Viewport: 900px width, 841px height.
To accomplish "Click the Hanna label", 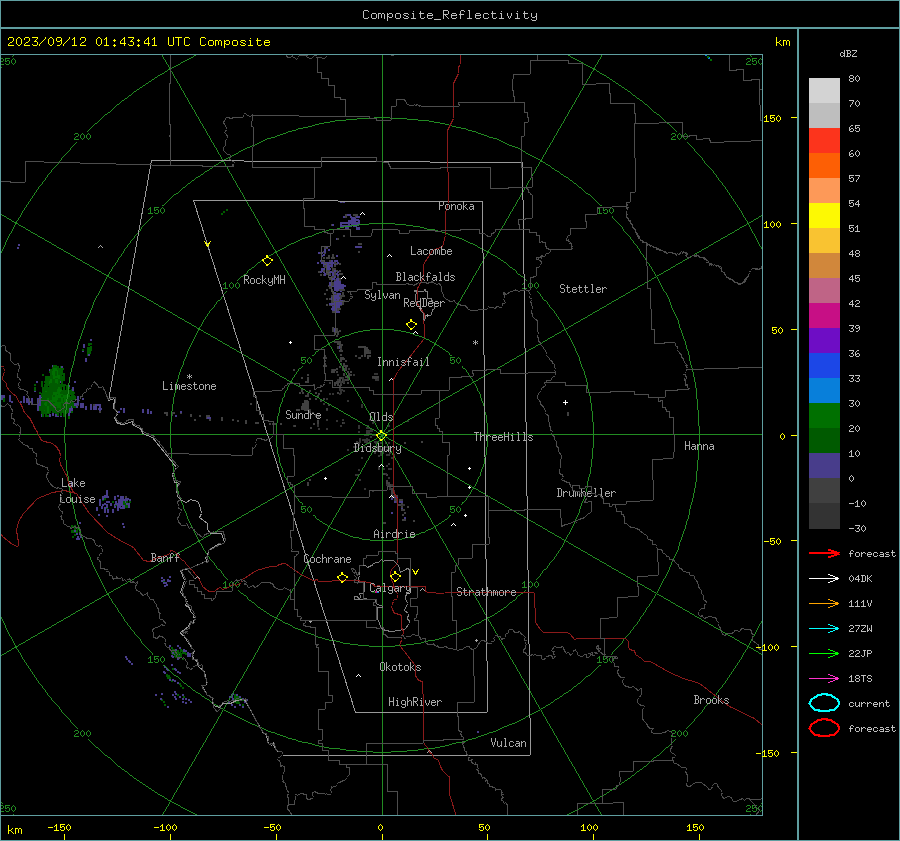I will [x=699, y=446].
